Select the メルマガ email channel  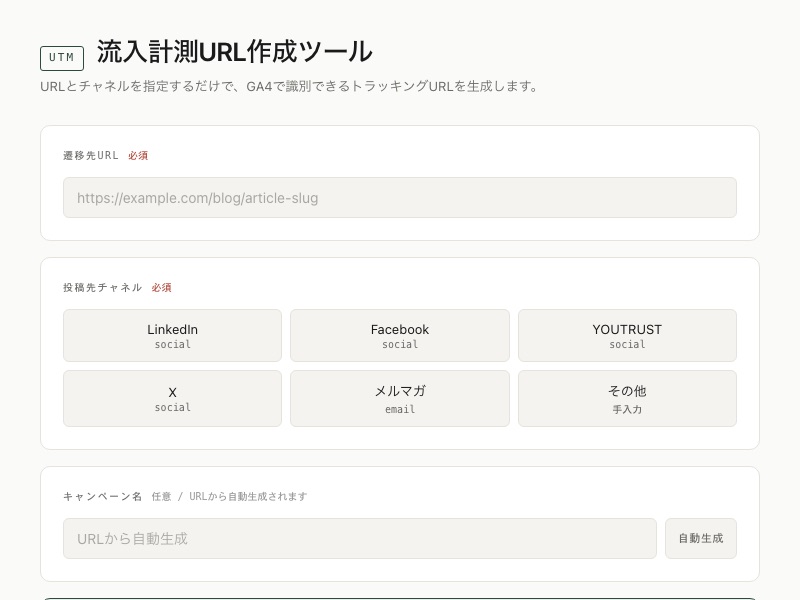click(399, 398)
